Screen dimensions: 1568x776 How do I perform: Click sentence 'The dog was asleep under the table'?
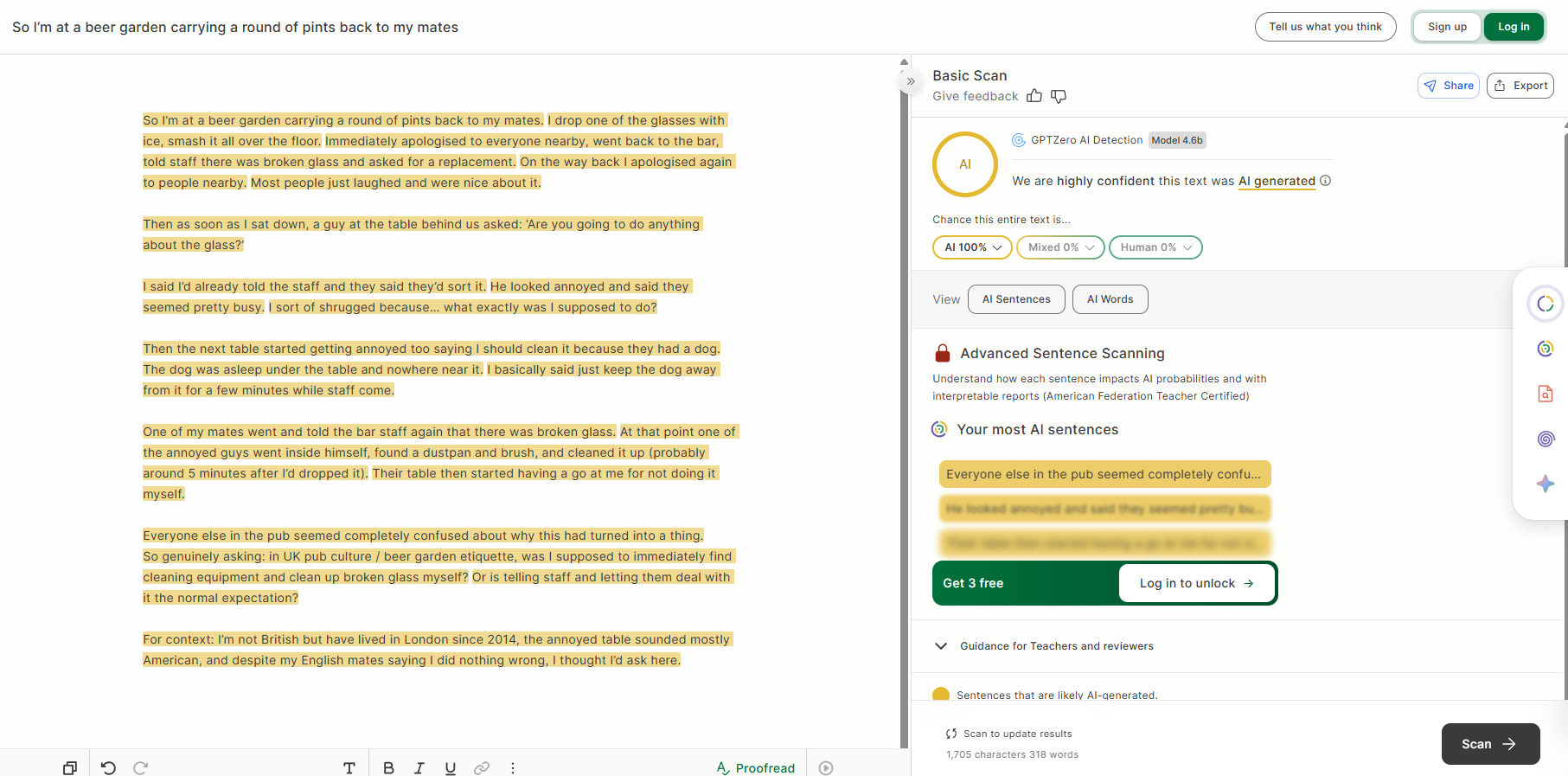tap(313, 369)
